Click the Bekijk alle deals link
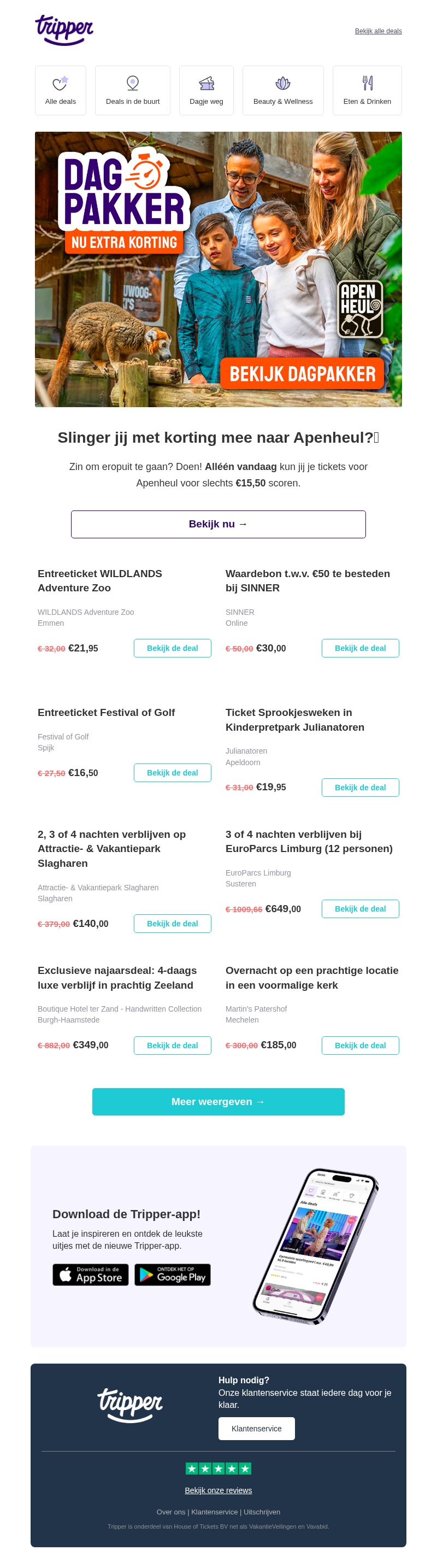Viewport: 437px width, 1568px height. (378, 31)
